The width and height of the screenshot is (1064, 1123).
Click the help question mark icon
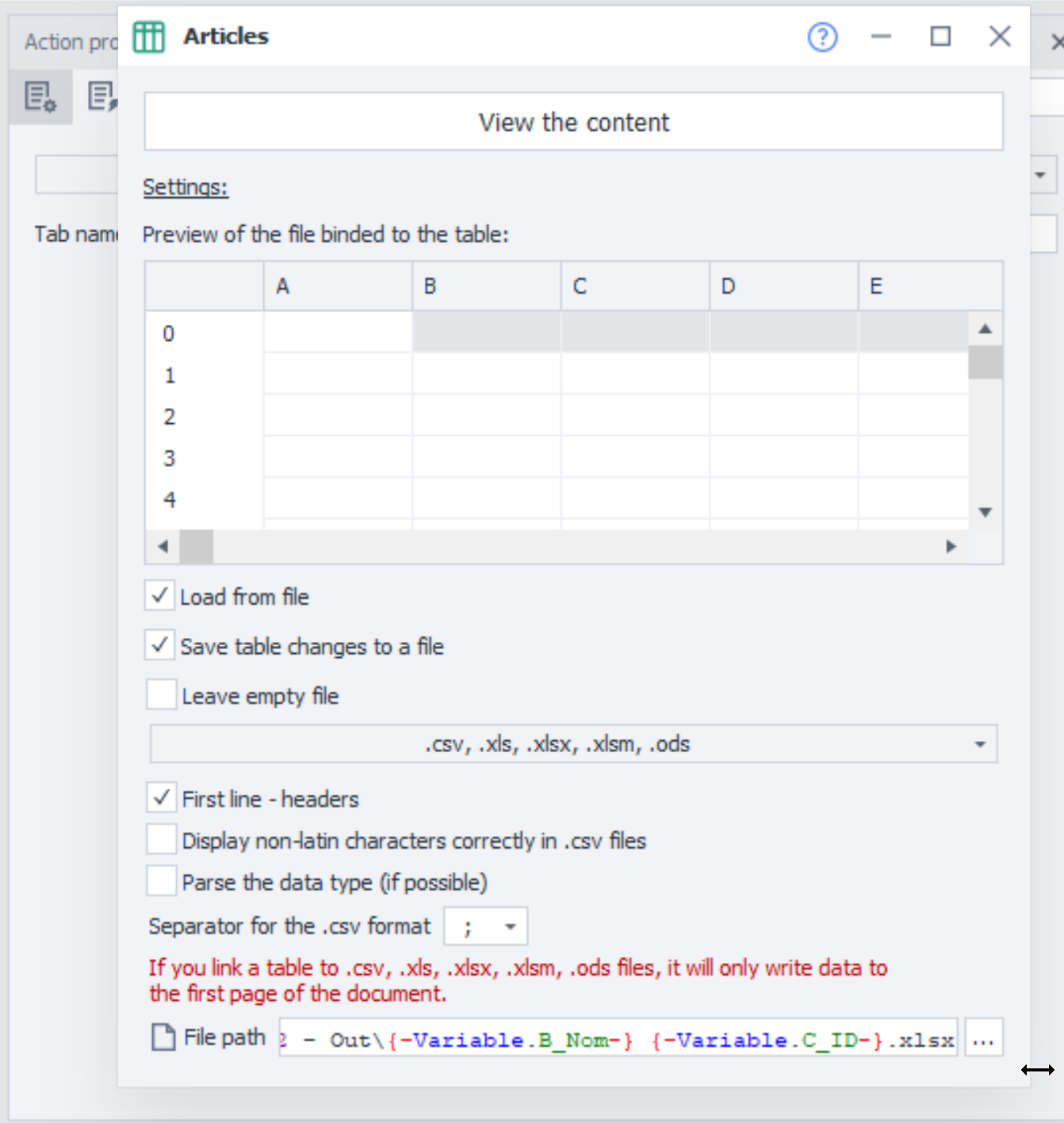[x=822, y=36]
